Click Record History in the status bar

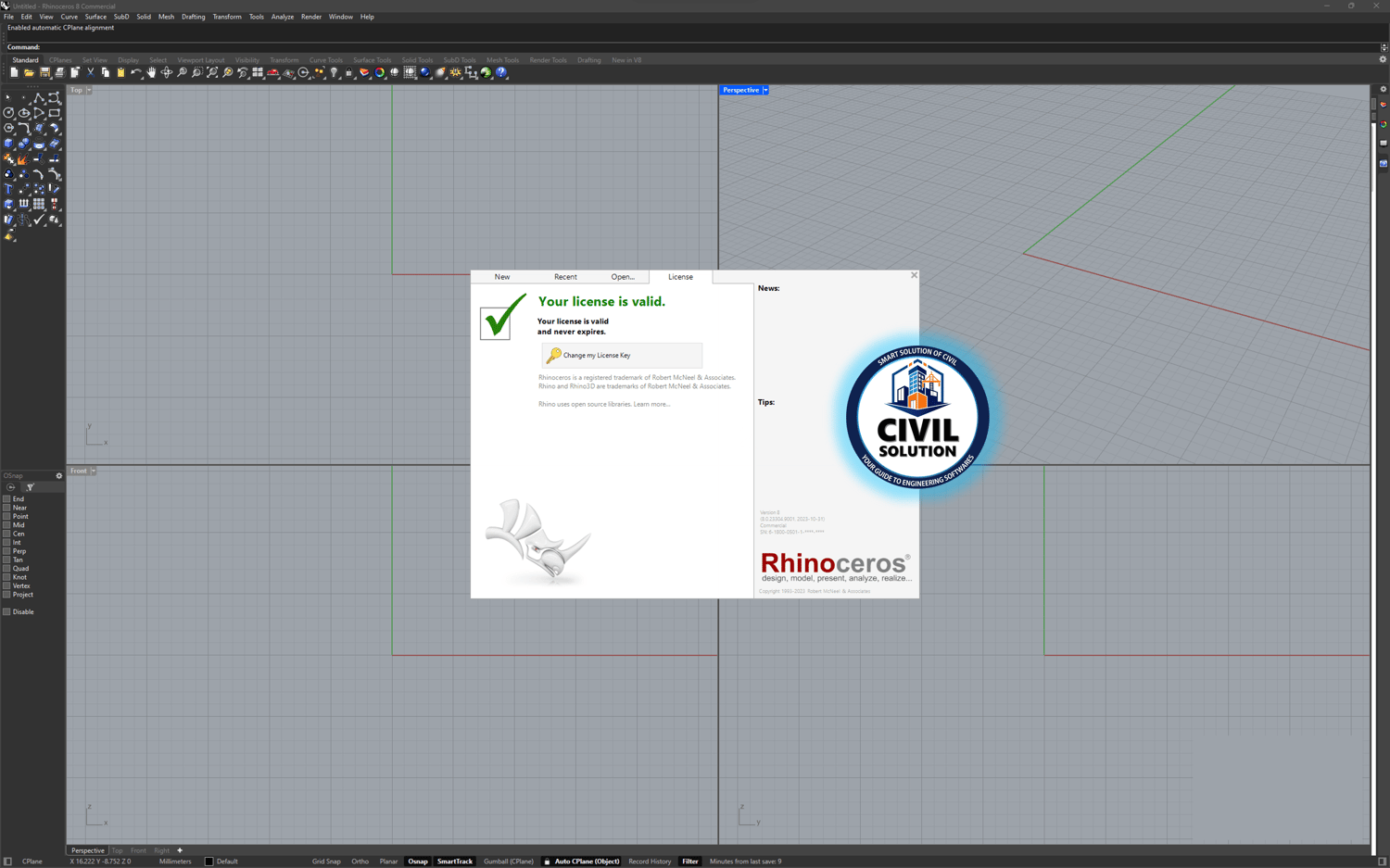pos(650,862)
